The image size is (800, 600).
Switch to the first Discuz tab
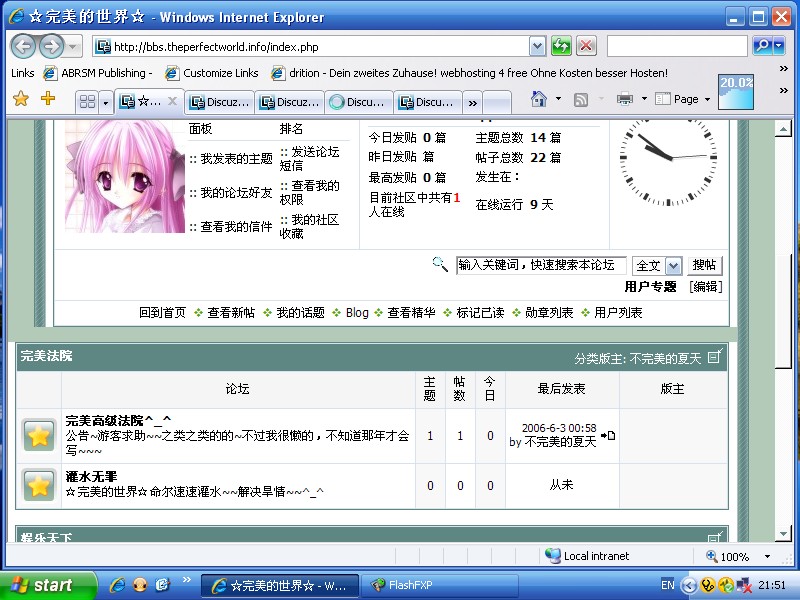click(219, 102)
